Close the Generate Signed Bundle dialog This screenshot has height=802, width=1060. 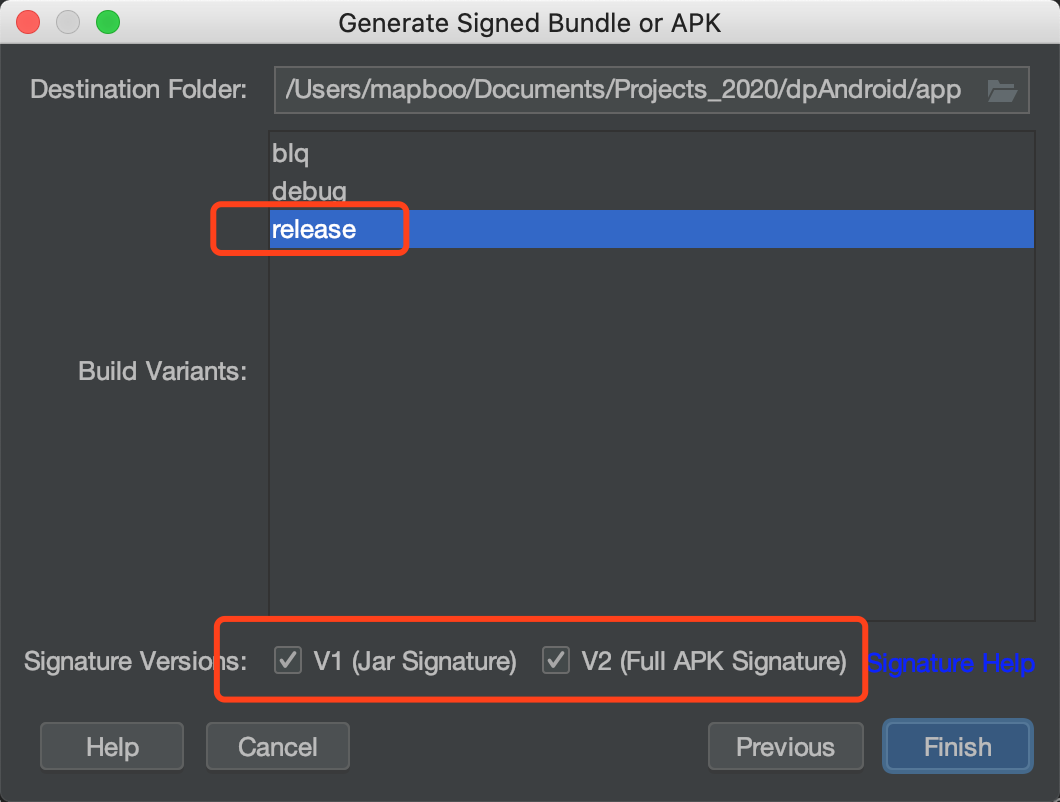pos(28,22)
